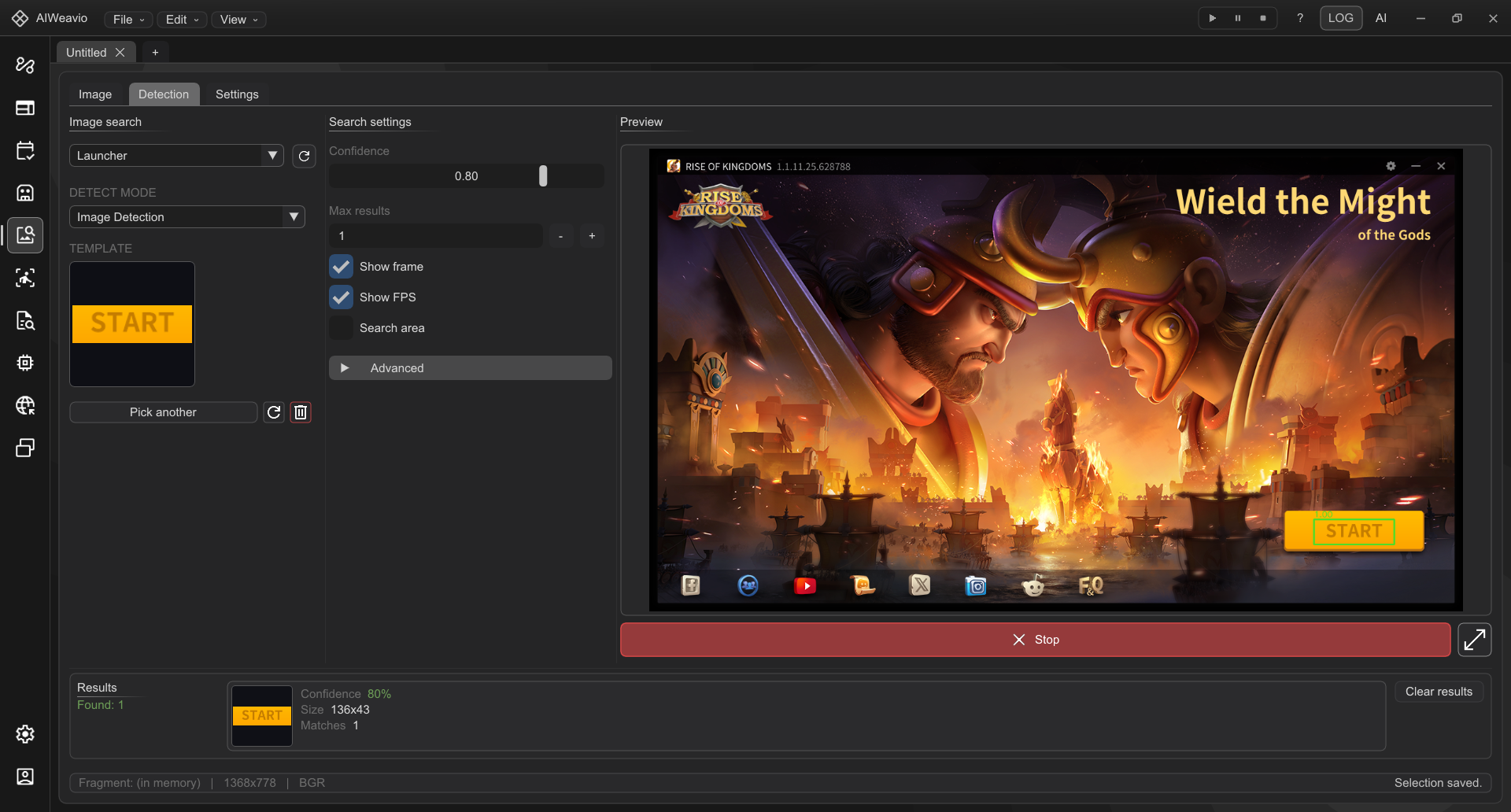Open the account profile sidebar icon
The width and height of the screenshot is (1511, 812).
tap(25, 777)
